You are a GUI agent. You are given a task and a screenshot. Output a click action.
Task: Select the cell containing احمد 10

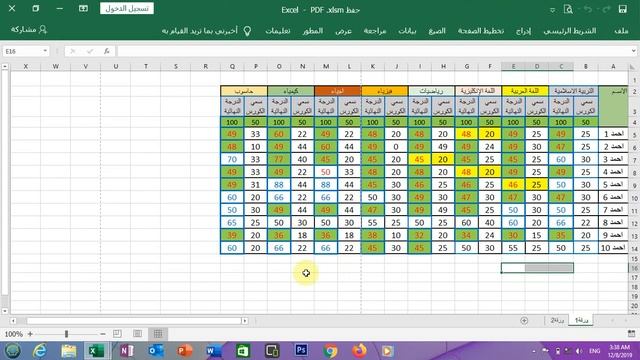(613, 248)
